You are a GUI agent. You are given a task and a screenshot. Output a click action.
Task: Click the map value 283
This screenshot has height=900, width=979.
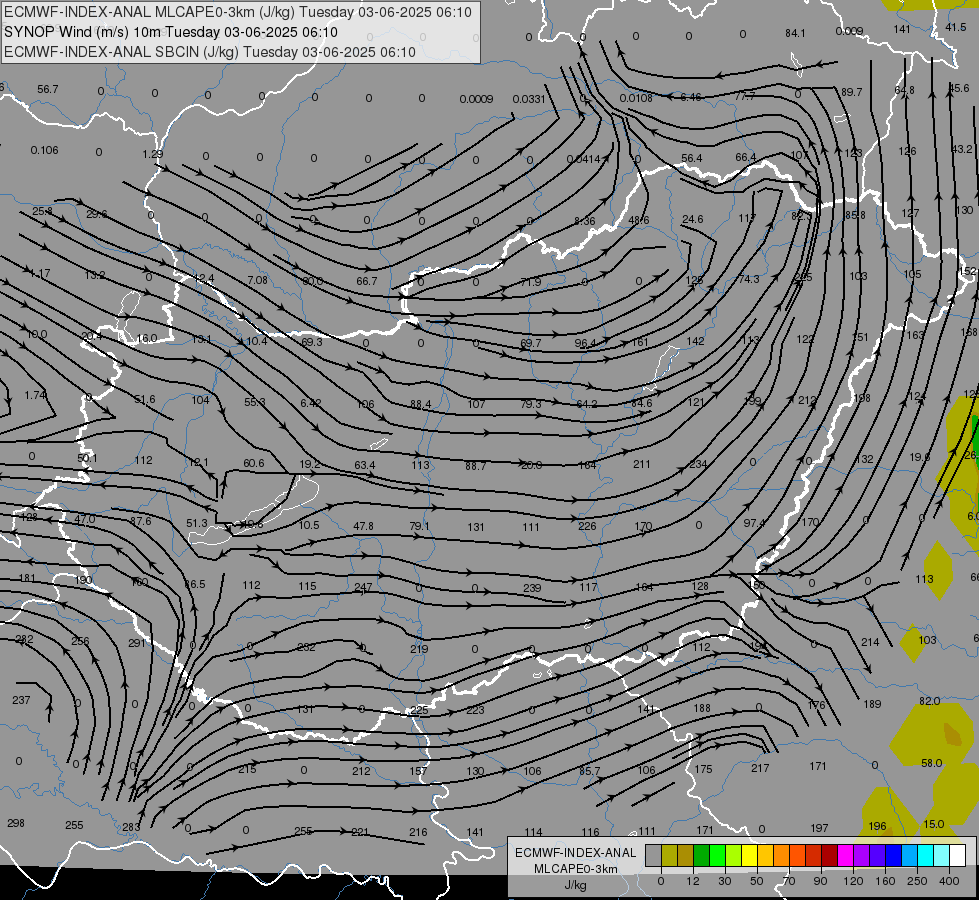pyautogui.click(x=130, y=827)
